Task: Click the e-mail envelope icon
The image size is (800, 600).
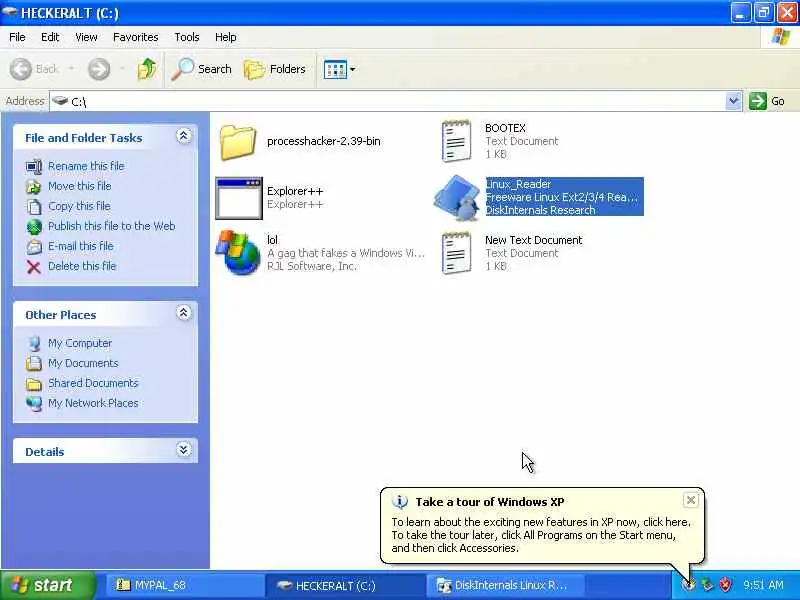Action: point(34,247)
